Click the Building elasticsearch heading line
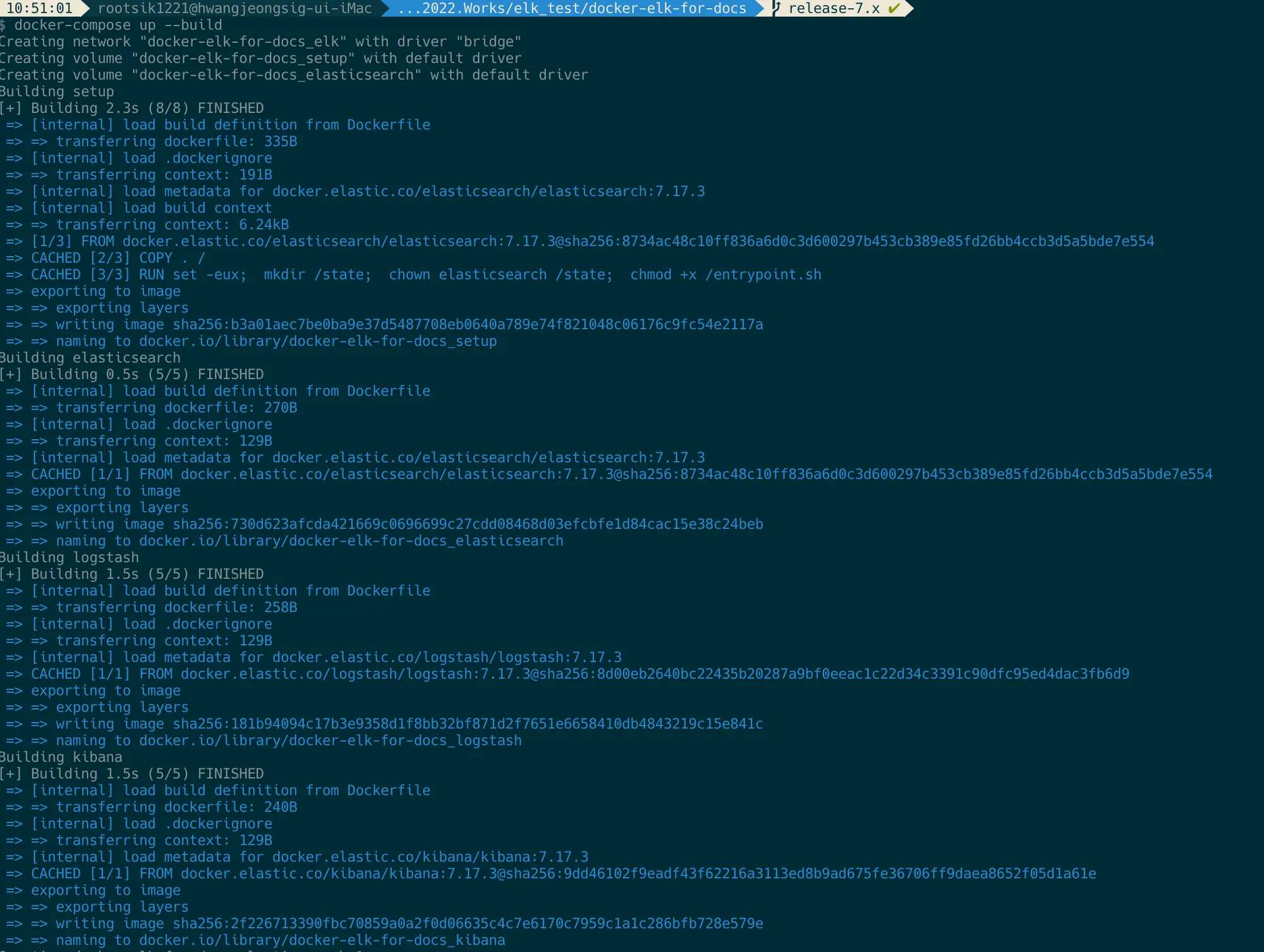The width and height of the screenshot is (1264, 952). pyautogui.click(x=90, y=358)
